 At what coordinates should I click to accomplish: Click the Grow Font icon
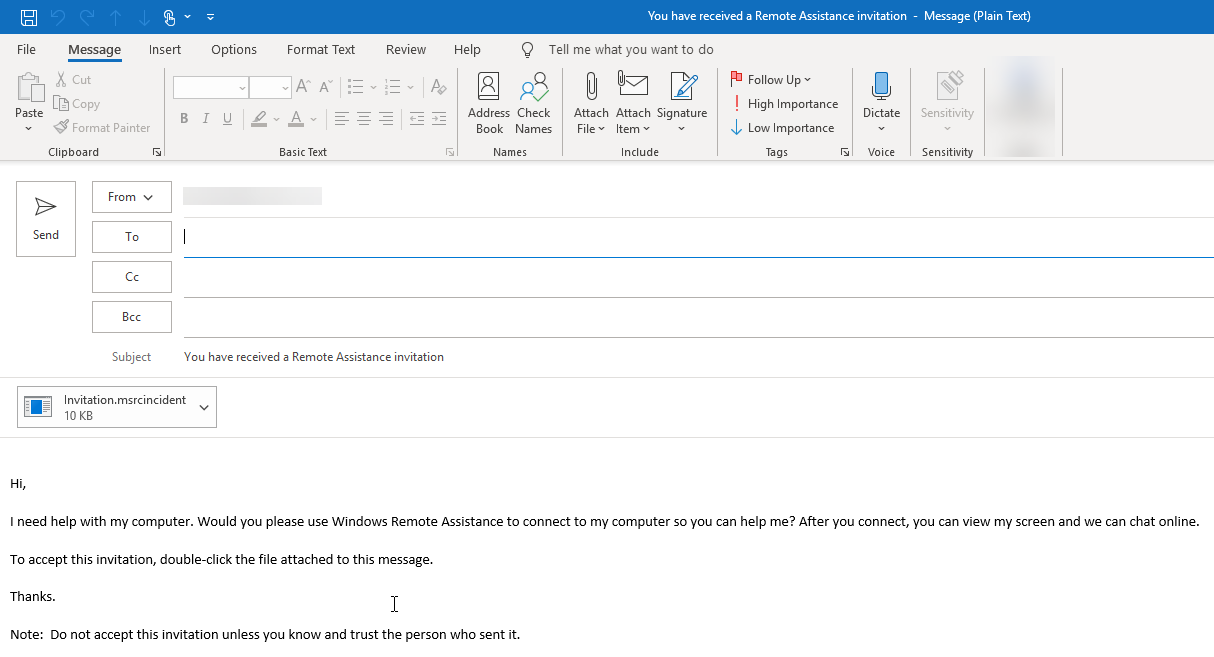tap(304, 88)
